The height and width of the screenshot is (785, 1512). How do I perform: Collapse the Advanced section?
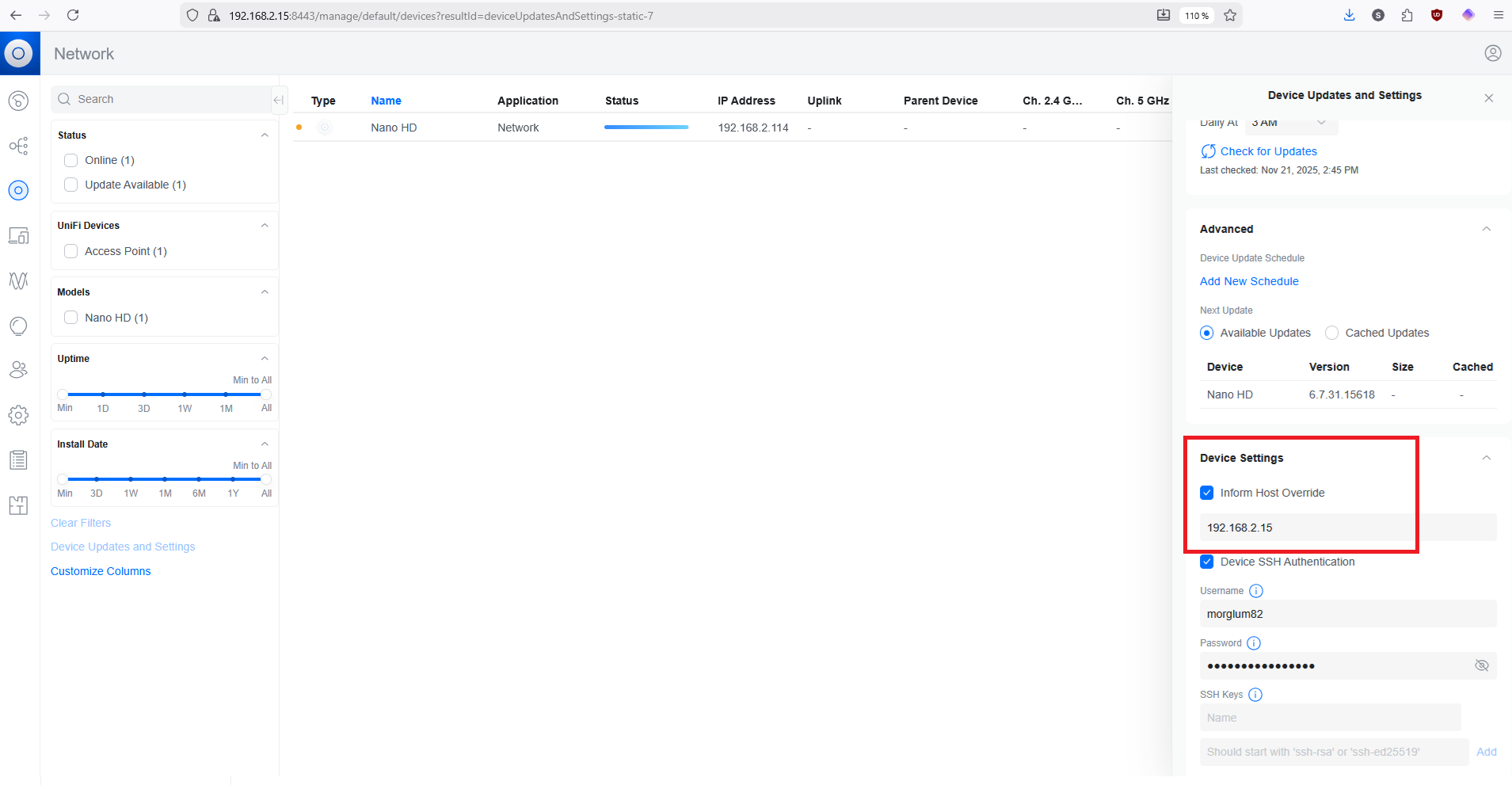(1486, 229)
